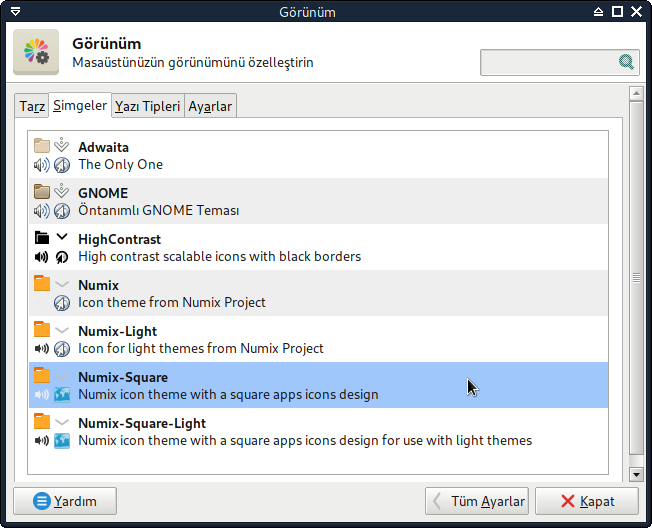Click 'The Only One' description

tap(121, 165)
